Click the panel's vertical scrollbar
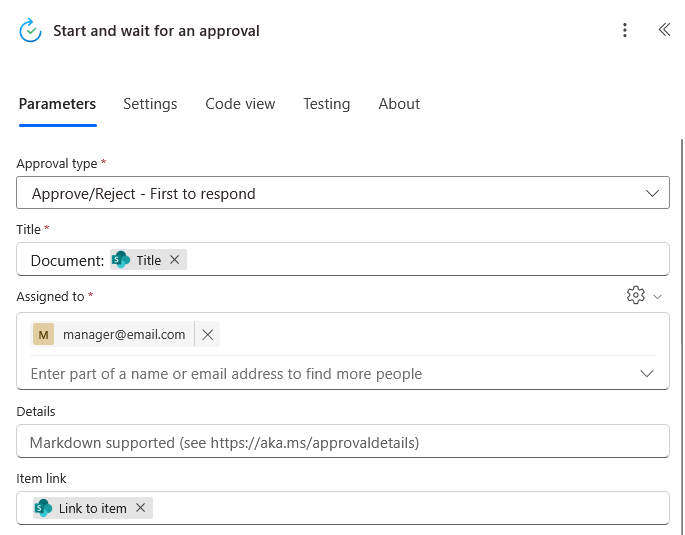Viewport: 685px width, 535px height. coord(682,336)
